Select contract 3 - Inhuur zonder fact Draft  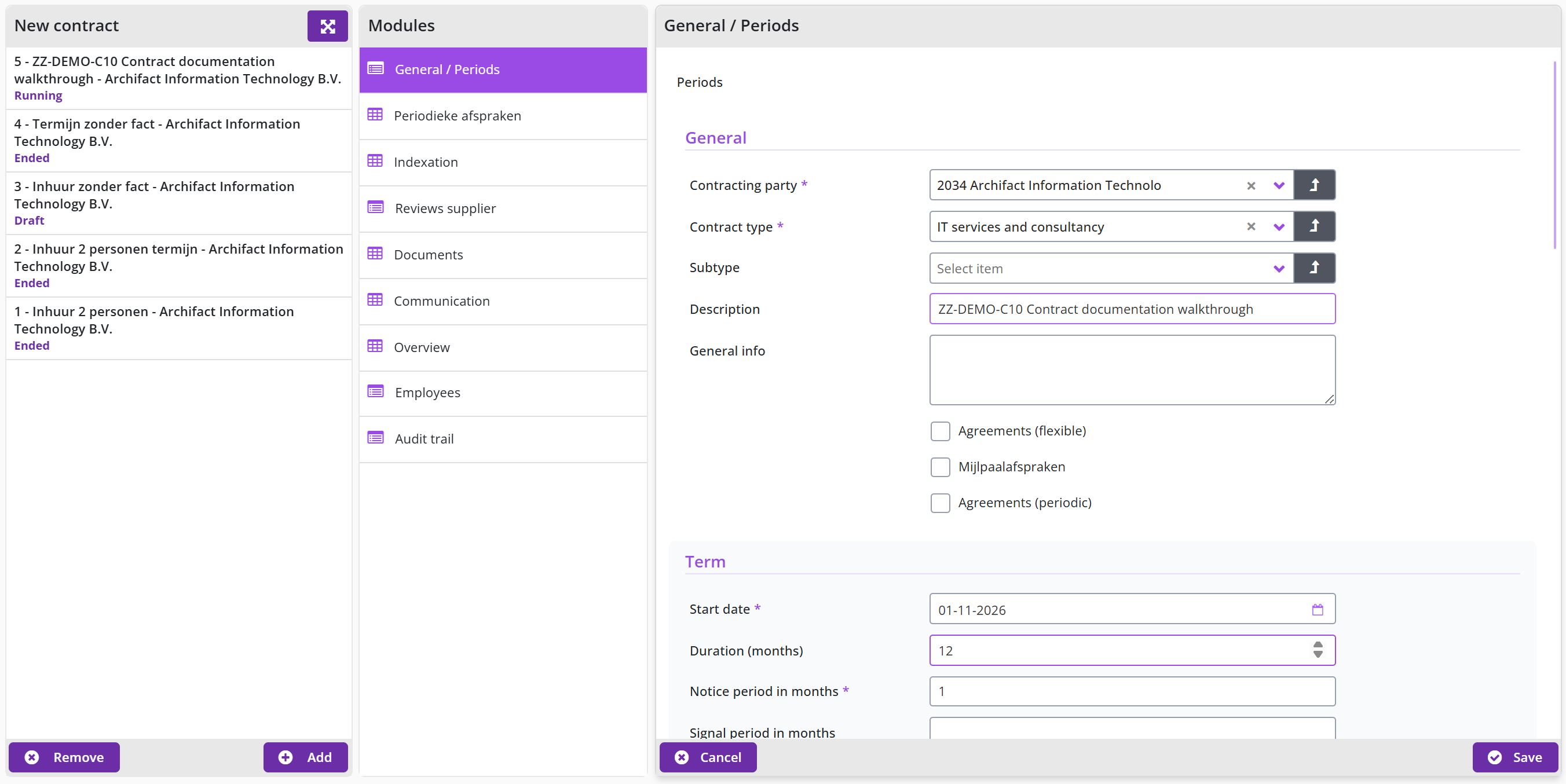point(178,203)
